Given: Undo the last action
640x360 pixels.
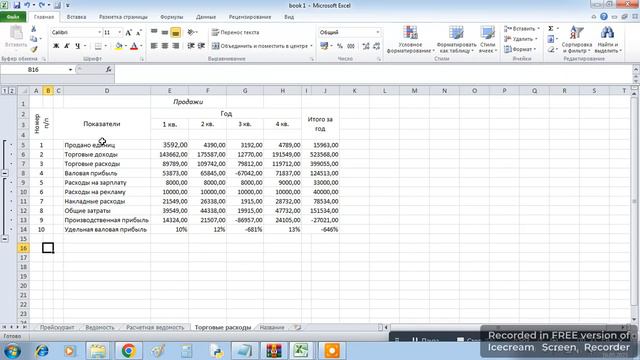Looking at the screenshot, I should click(27, 5).
